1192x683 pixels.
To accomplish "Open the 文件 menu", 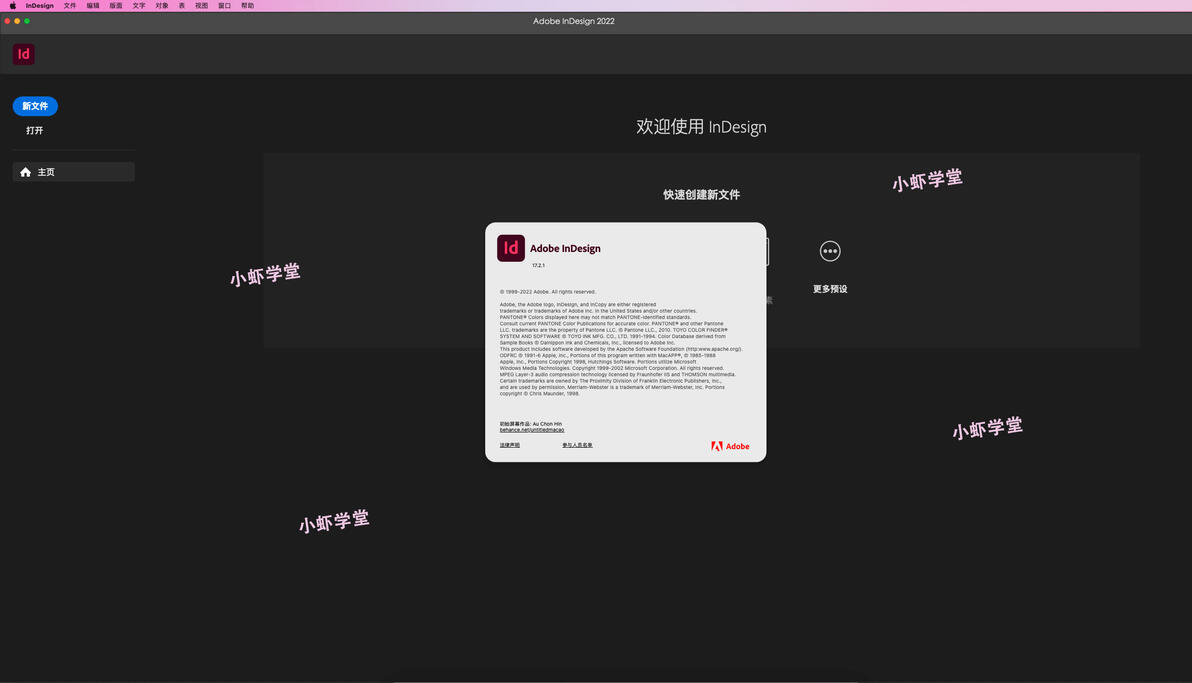I will (x=70, y=5).
